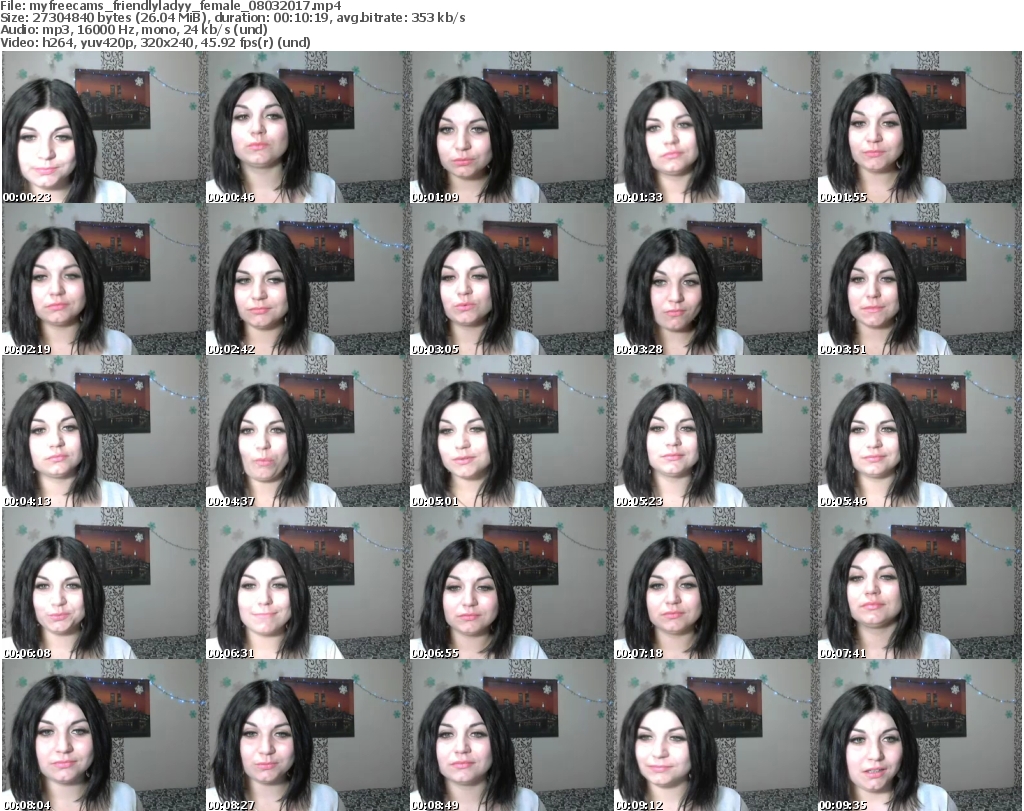Screen dimensions: 1024x811
Task: Select the thumbnail frame at 00:05:23
Action: tap(716, 431)
